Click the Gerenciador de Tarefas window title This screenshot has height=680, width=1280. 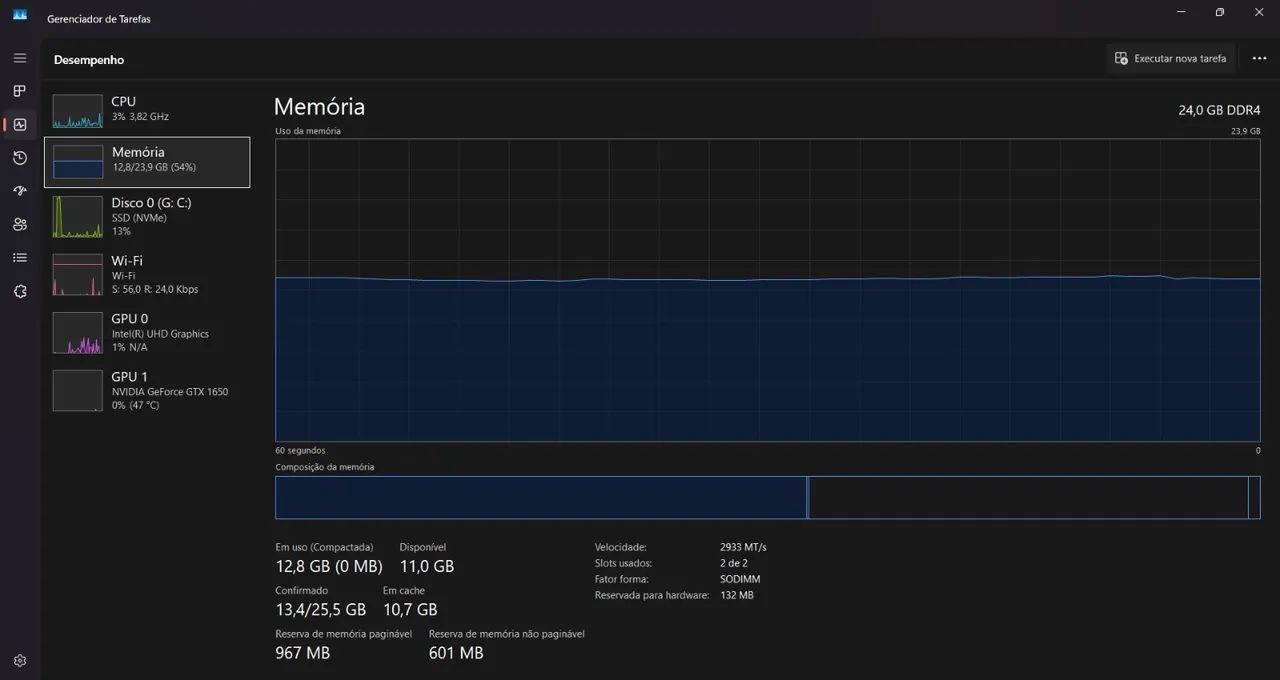(99, 19)
